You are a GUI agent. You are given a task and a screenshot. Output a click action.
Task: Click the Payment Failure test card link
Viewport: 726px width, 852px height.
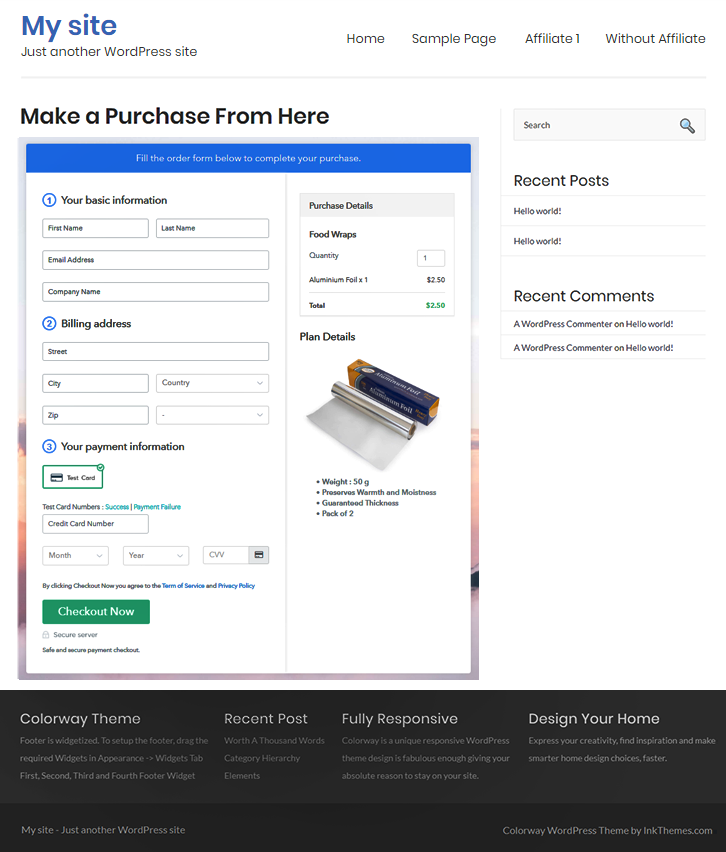pos(157,507)
